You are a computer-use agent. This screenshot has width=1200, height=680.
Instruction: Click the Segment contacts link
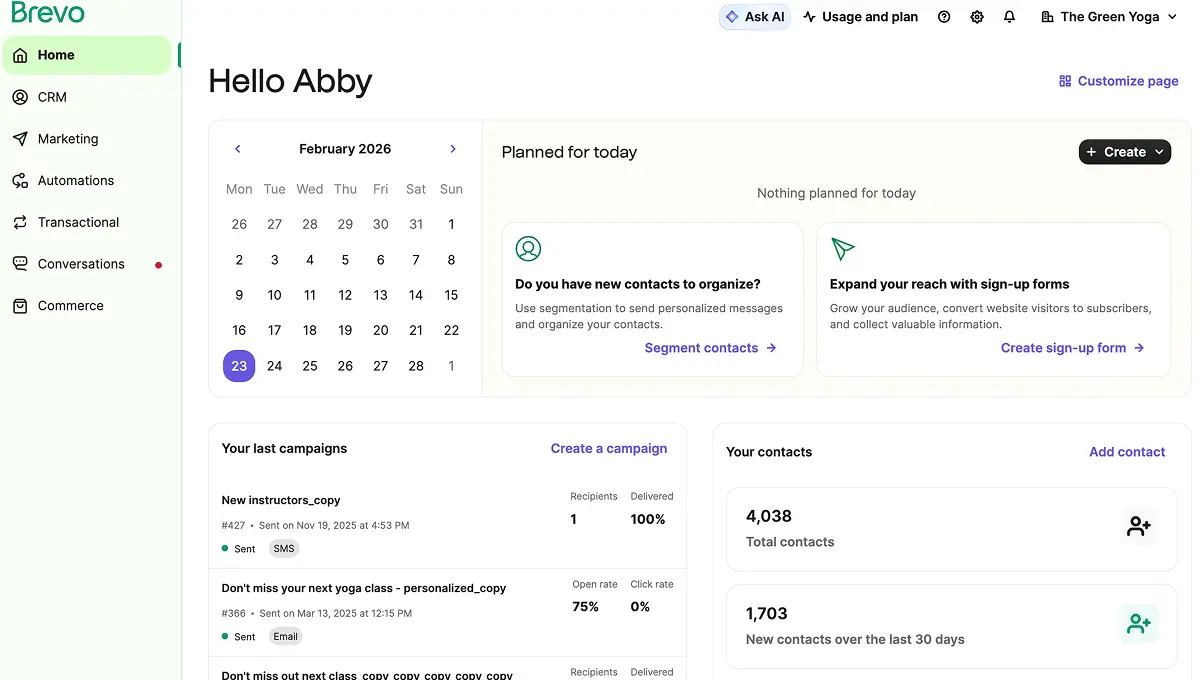[701, 347]
